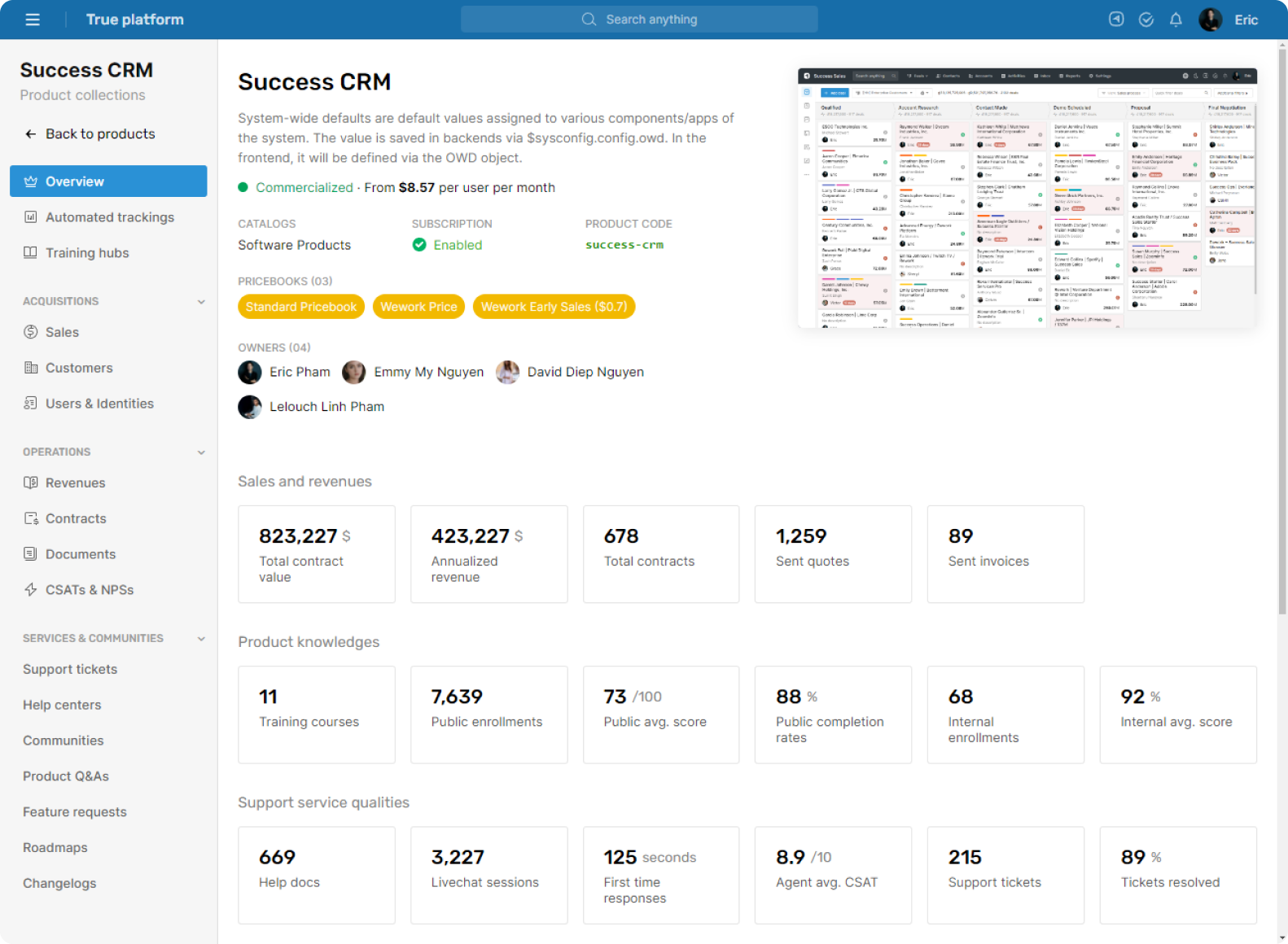Go back to products
Screen dimensions: 1288x944
click(x=100, y=134)
